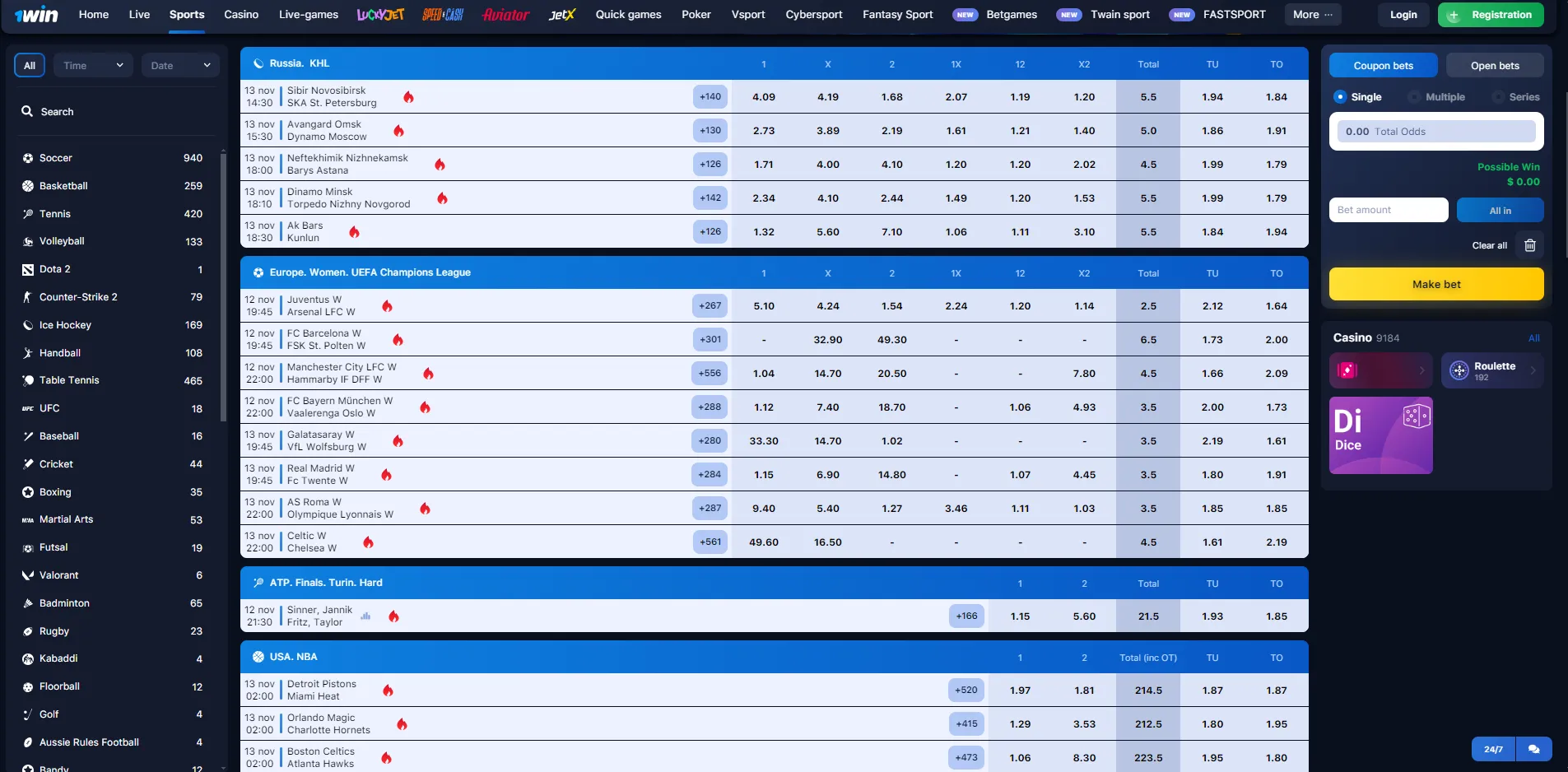Click the green Registration button
The width and height of the screenshot is (1568, 772).
1490,15
